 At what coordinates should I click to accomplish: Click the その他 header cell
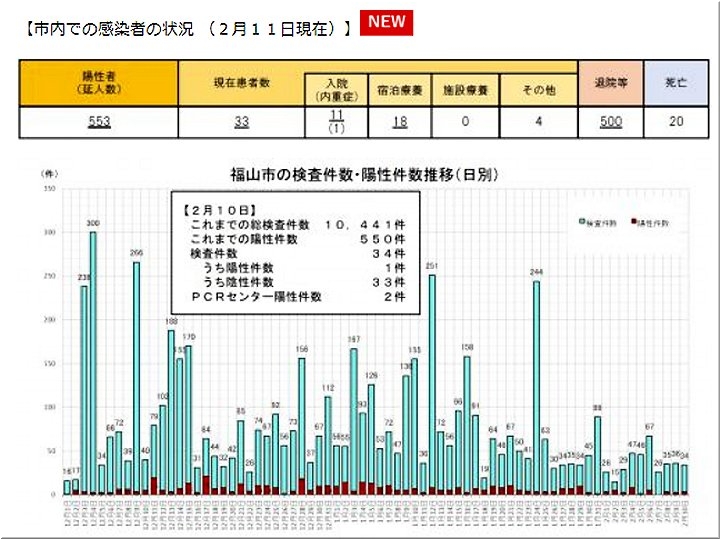coord(538,90)
